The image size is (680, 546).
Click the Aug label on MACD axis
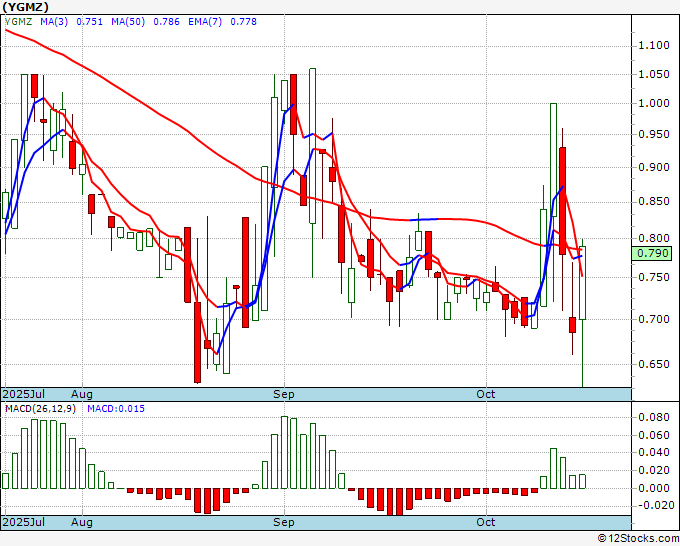click(82, 522)
